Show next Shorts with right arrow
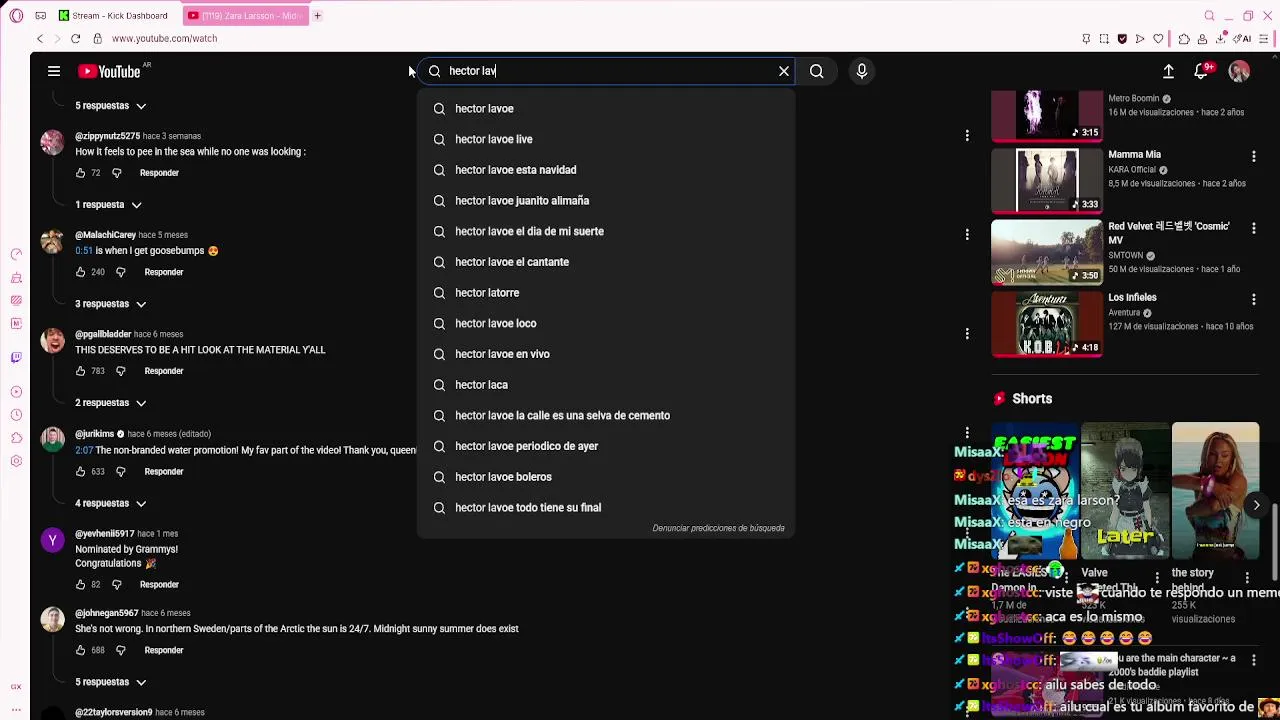The width and height of the screenshot is (1280, 720). tap(1256, 506)
